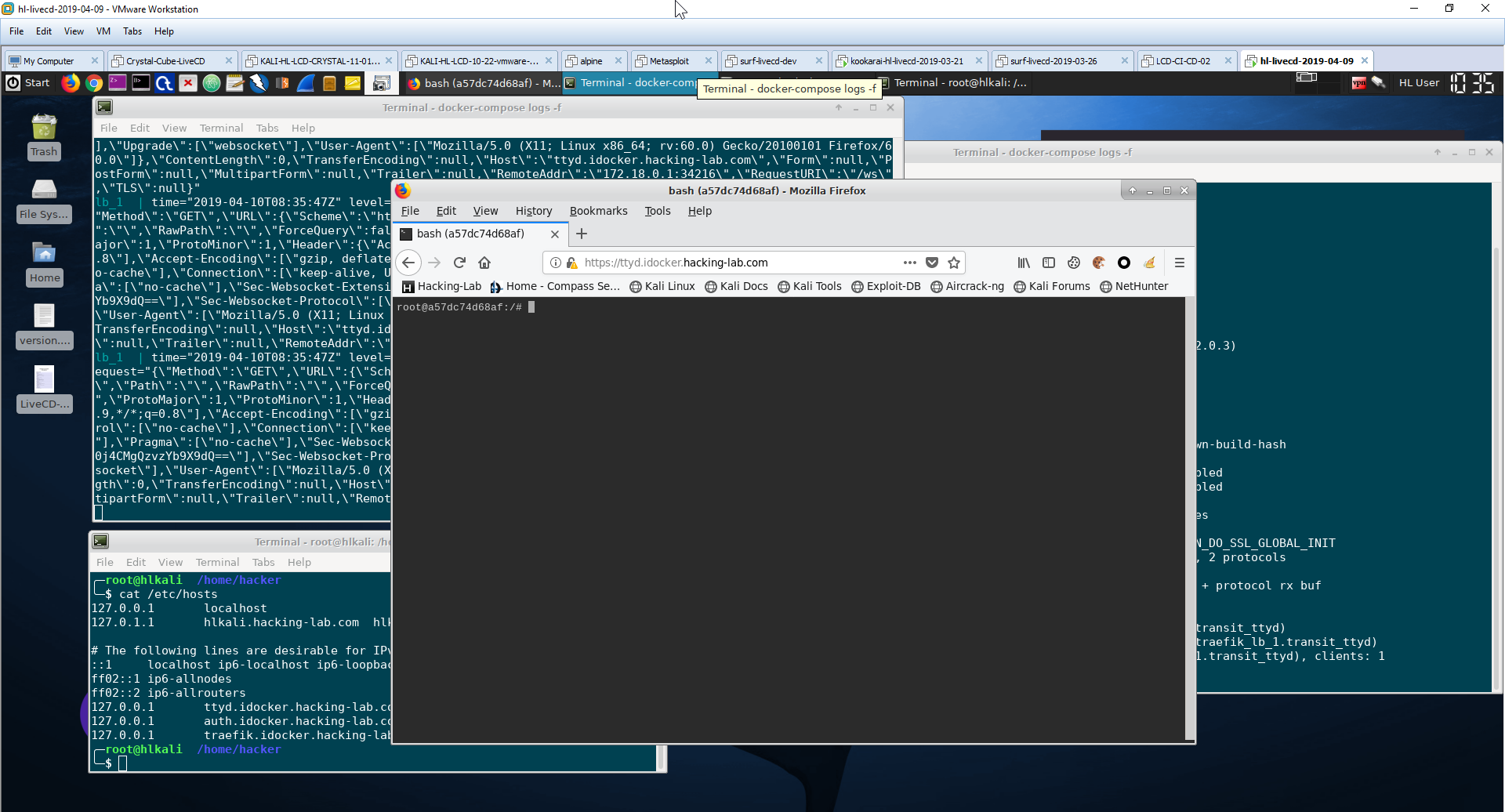Open VMware Workstation View menu
1505x812 pixels.
(x=74, y=31)
